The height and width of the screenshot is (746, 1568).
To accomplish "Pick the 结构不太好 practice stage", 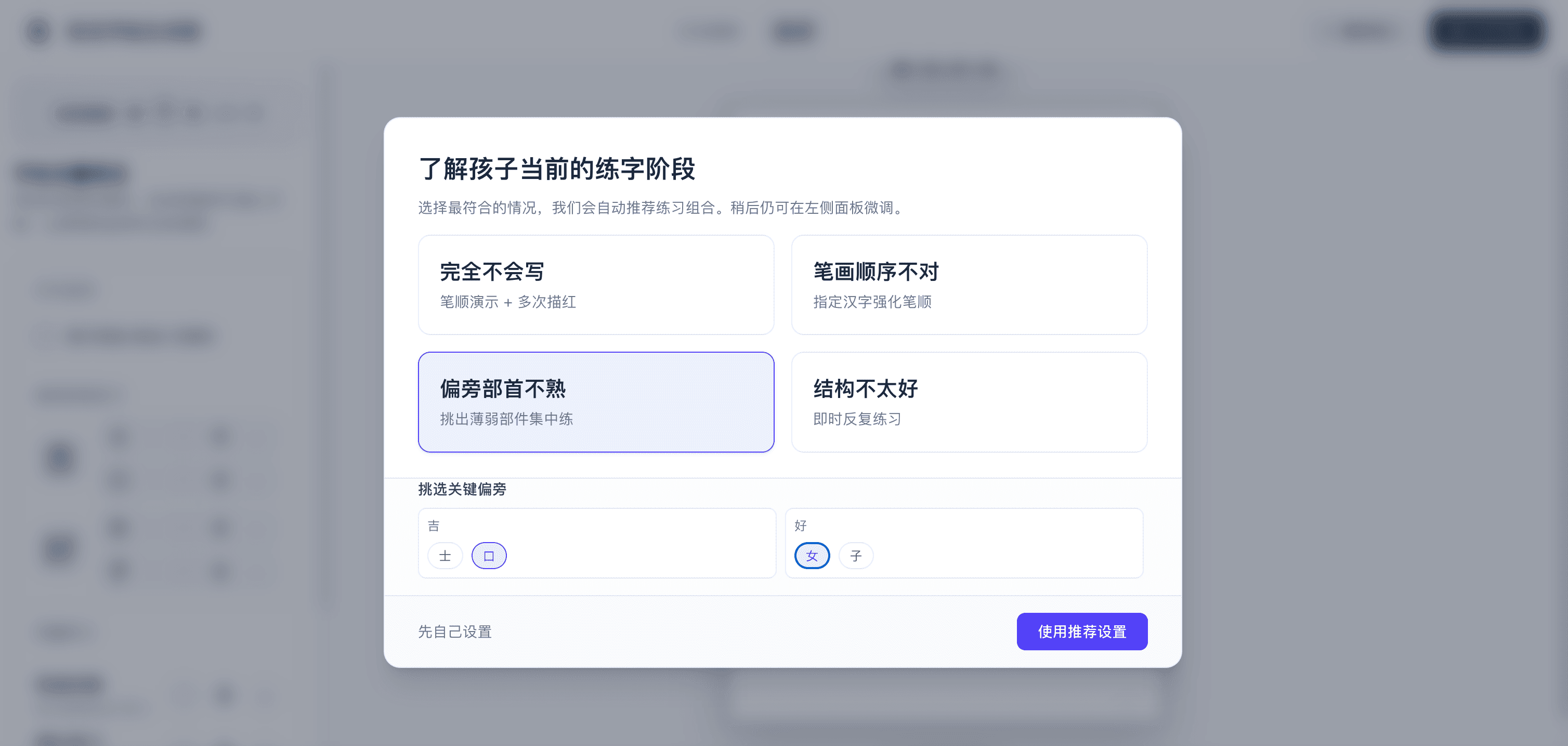I will 969,402.
